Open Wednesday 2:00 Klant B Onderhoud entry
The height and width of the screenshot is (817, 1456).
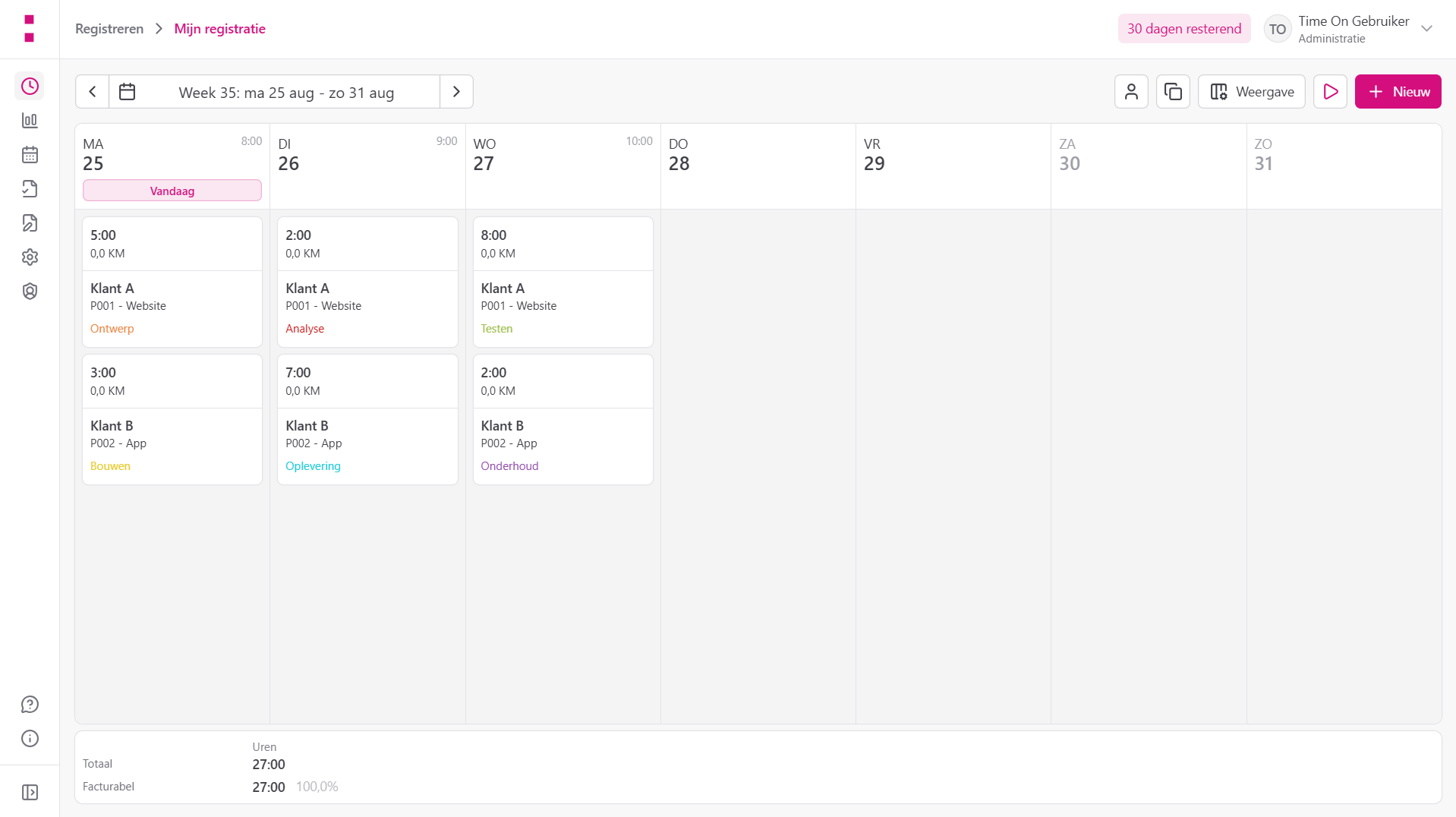563,420
